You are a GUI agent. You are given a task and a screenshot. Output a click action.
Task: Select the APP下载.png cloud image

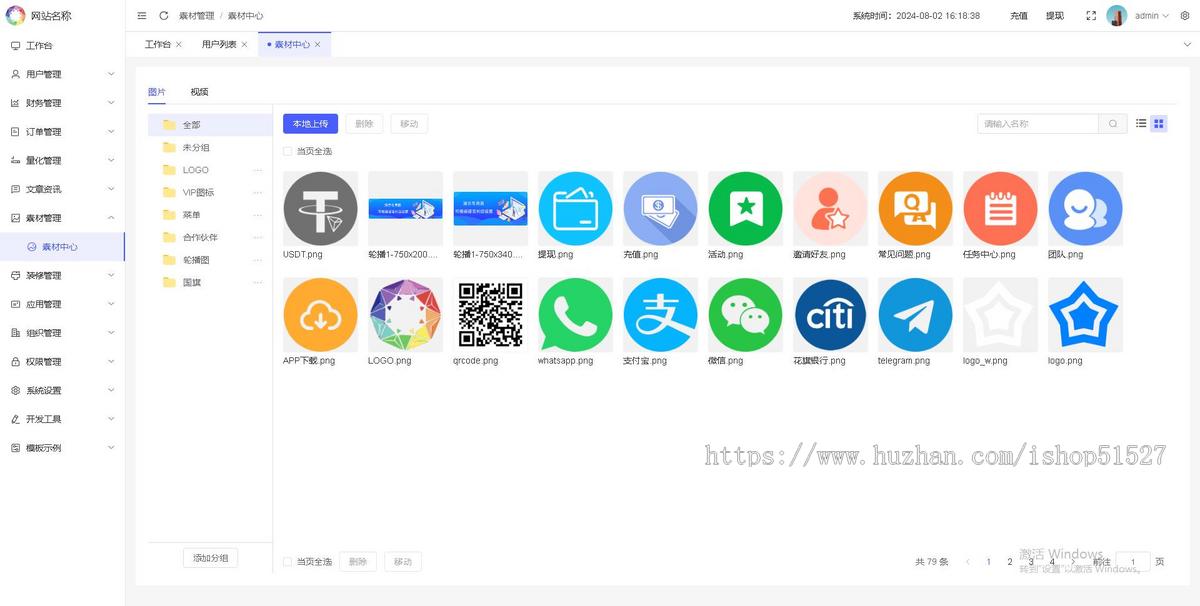coord(320,315)
